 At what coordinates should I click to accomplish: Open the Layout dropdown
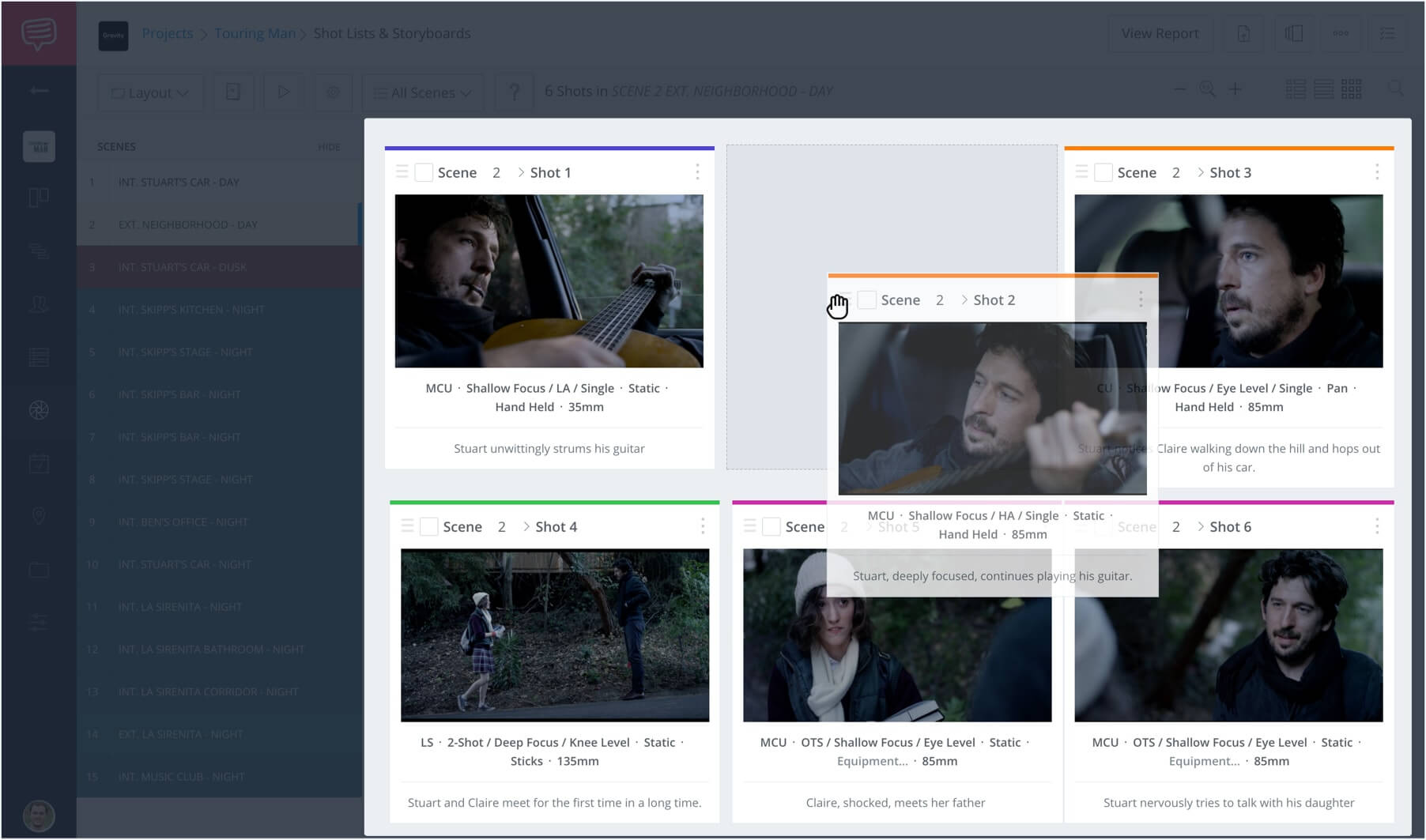150,92
